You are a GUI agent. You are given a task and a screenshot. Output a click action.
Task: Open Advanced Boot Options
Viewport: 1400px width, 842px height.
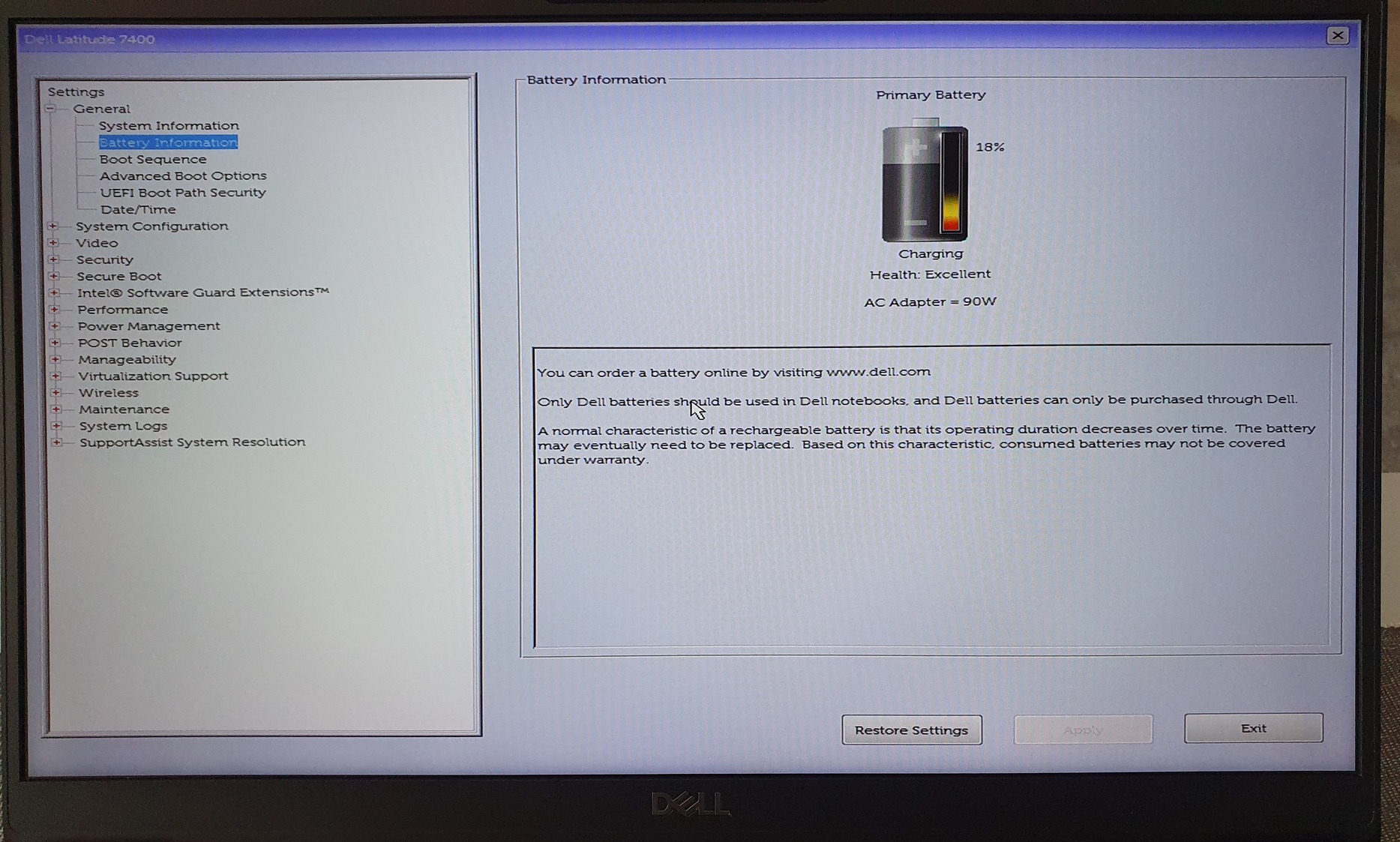(x=183, y=175)
